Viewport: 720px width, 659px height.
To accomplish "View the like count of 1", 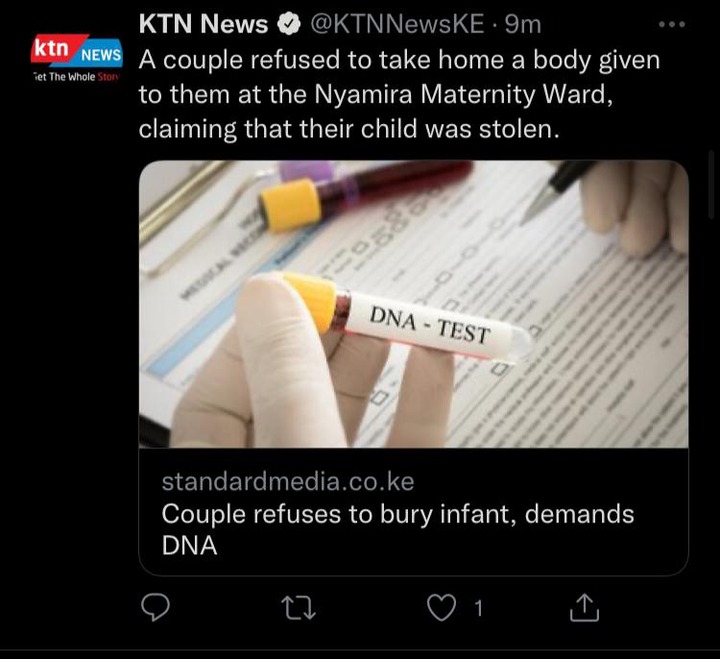I will click(x=478, y=608).
